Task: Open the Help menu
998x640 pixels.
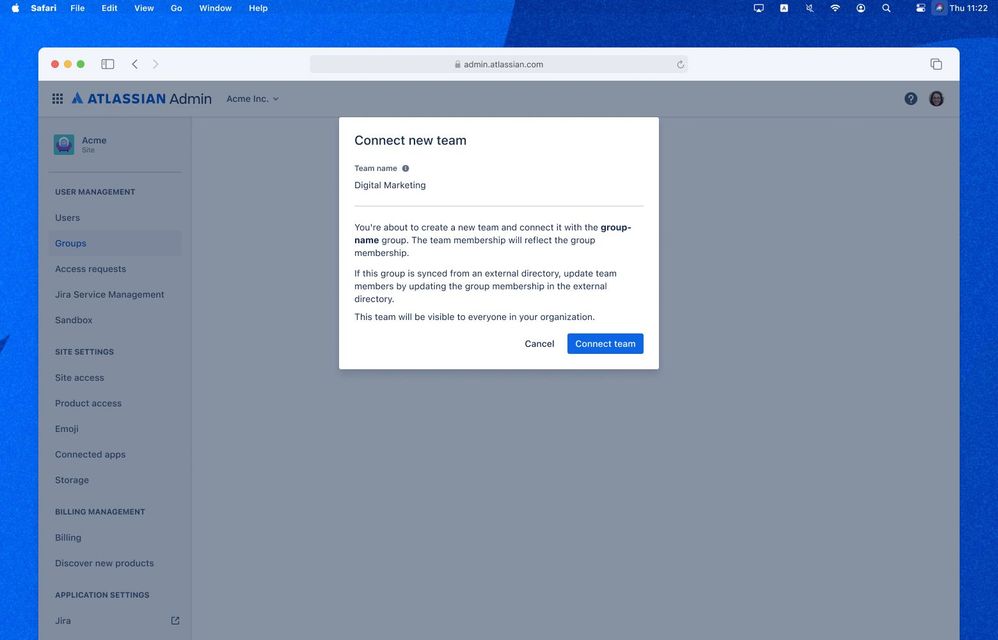Action: [258, 8]
